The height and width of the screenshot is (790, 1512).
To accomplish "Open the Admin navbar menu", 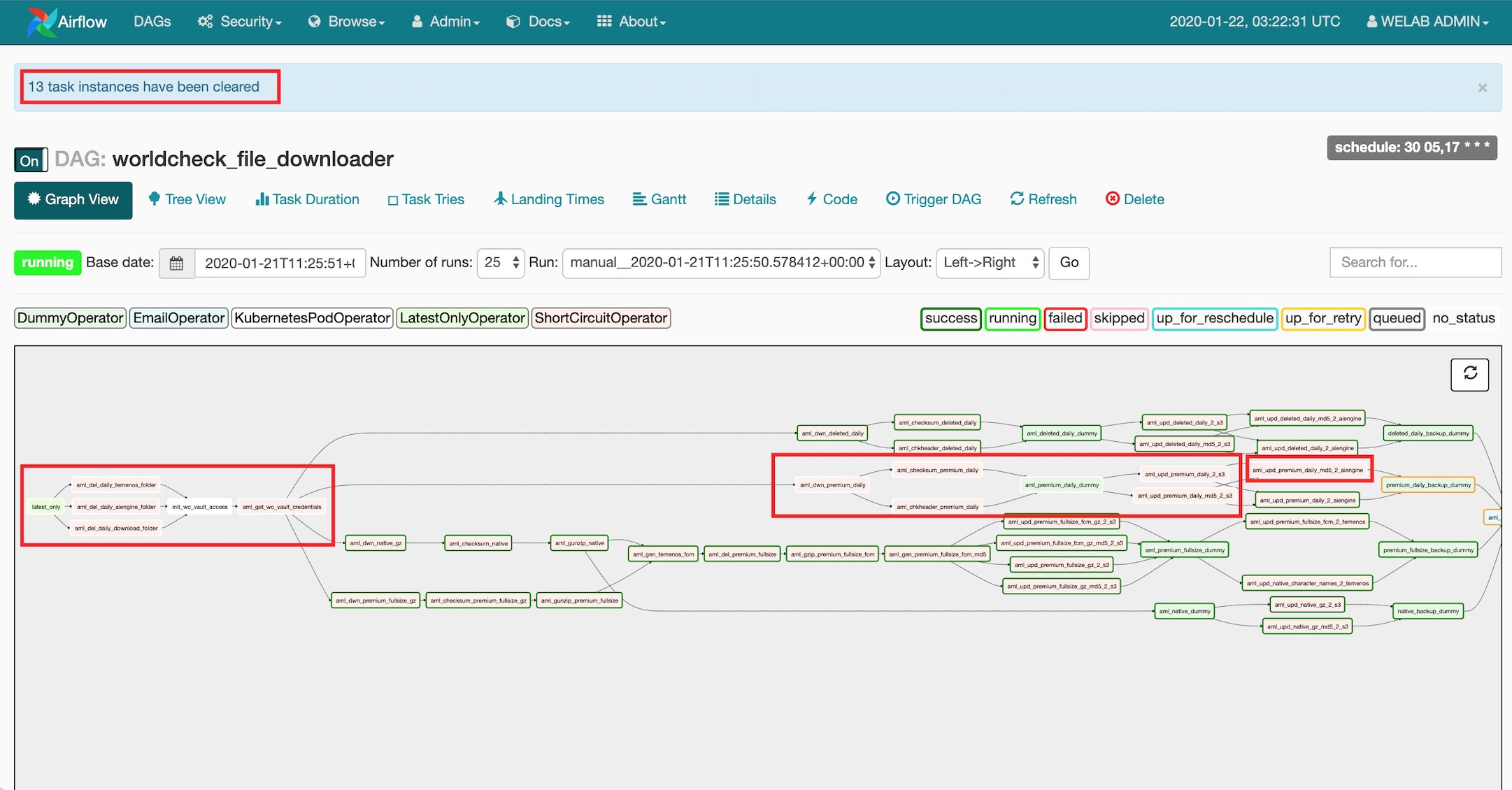I will [x=446, y=22].
